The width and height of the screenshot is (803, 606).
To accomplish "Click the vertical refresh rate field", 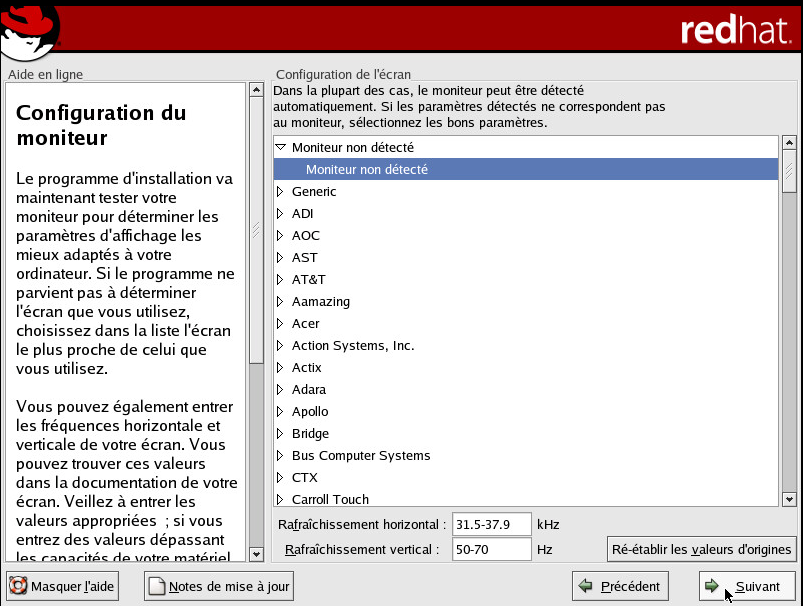I will 490,549.
